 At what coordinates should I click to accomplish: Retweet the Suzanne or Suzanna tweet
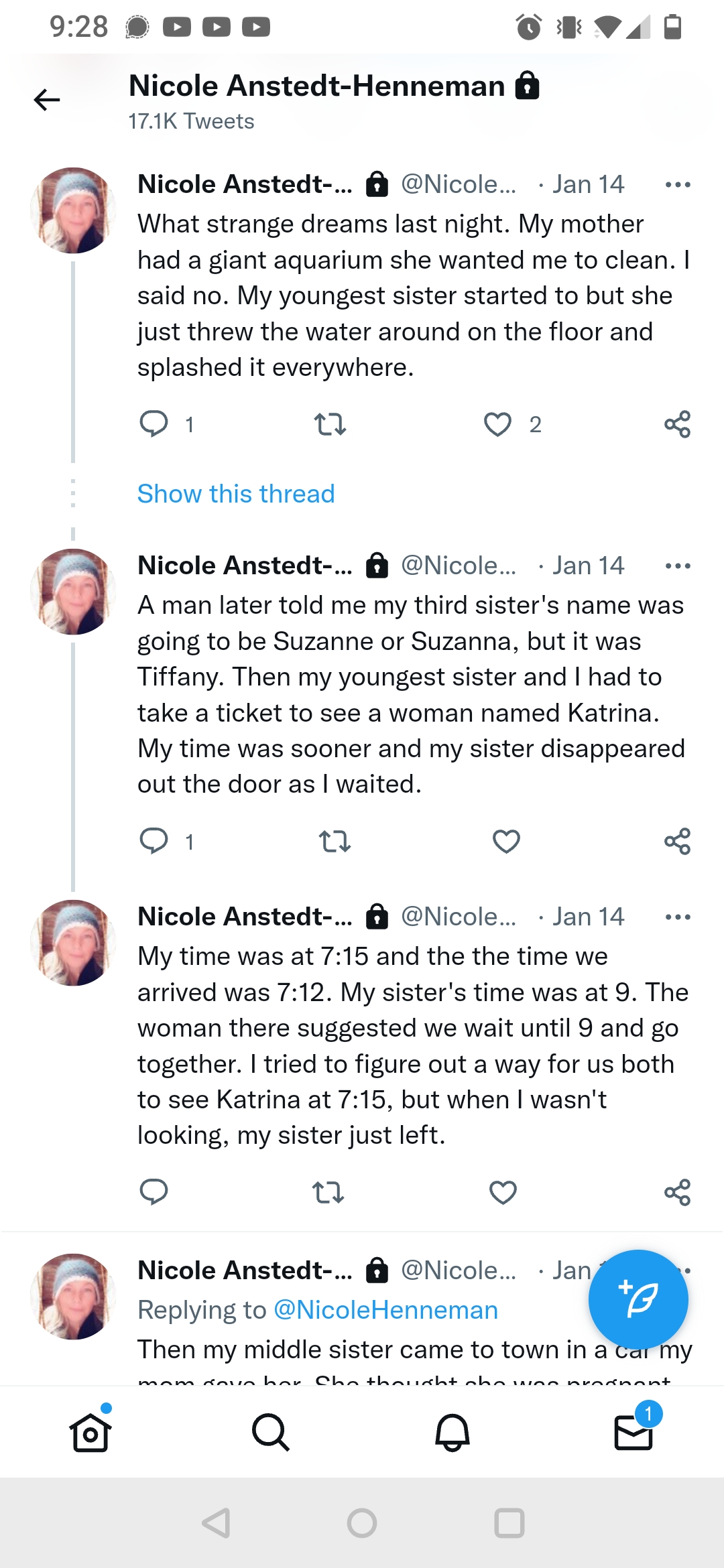[x=335, y=841]
